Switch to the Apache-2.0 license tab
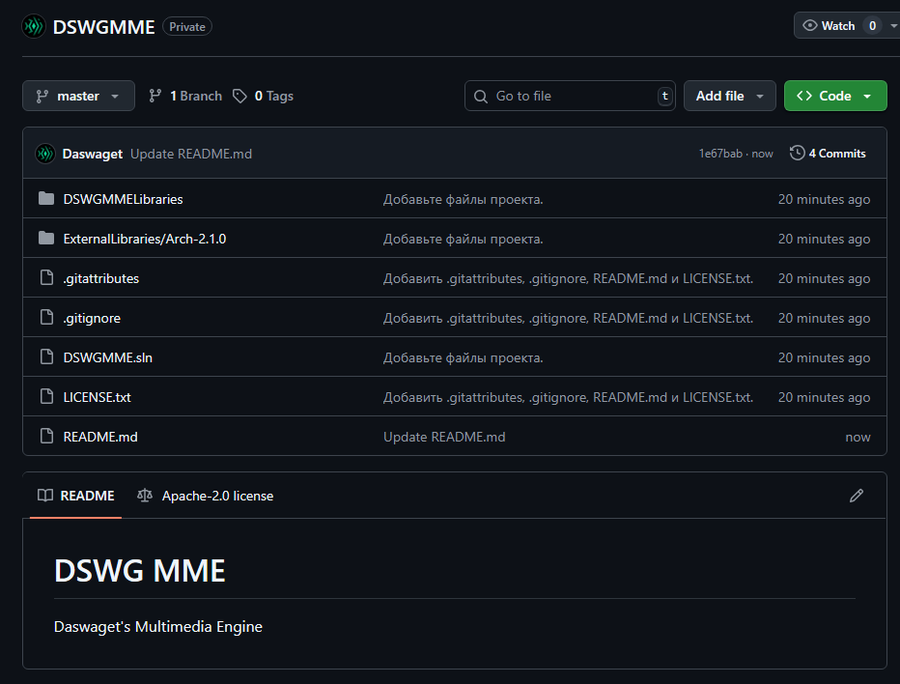Screen dimensions: 900x684 205,496
